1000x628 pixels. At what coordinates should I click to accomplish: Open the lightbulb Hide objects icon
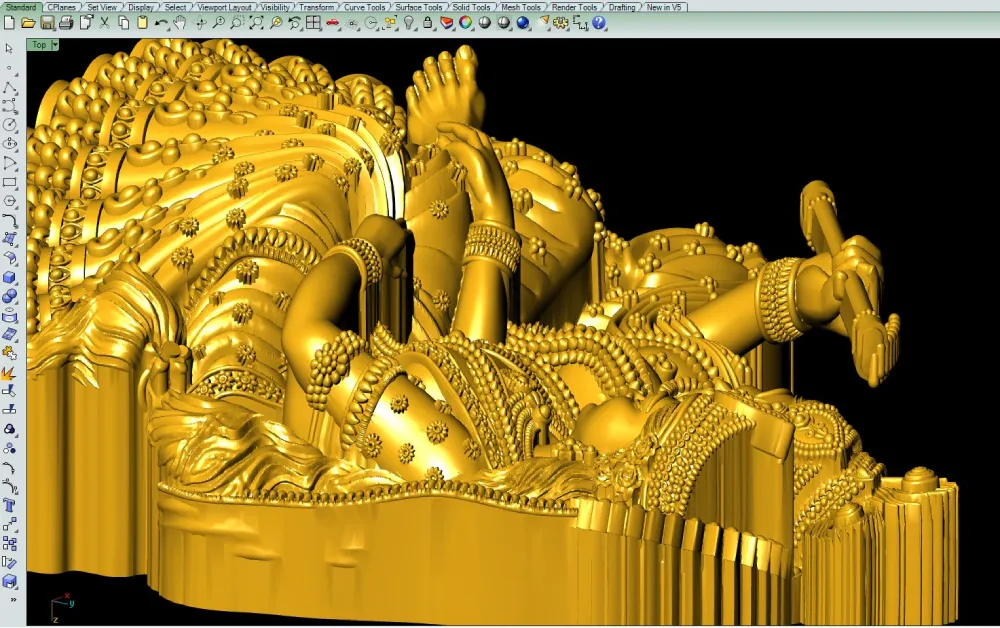(409, 23)
